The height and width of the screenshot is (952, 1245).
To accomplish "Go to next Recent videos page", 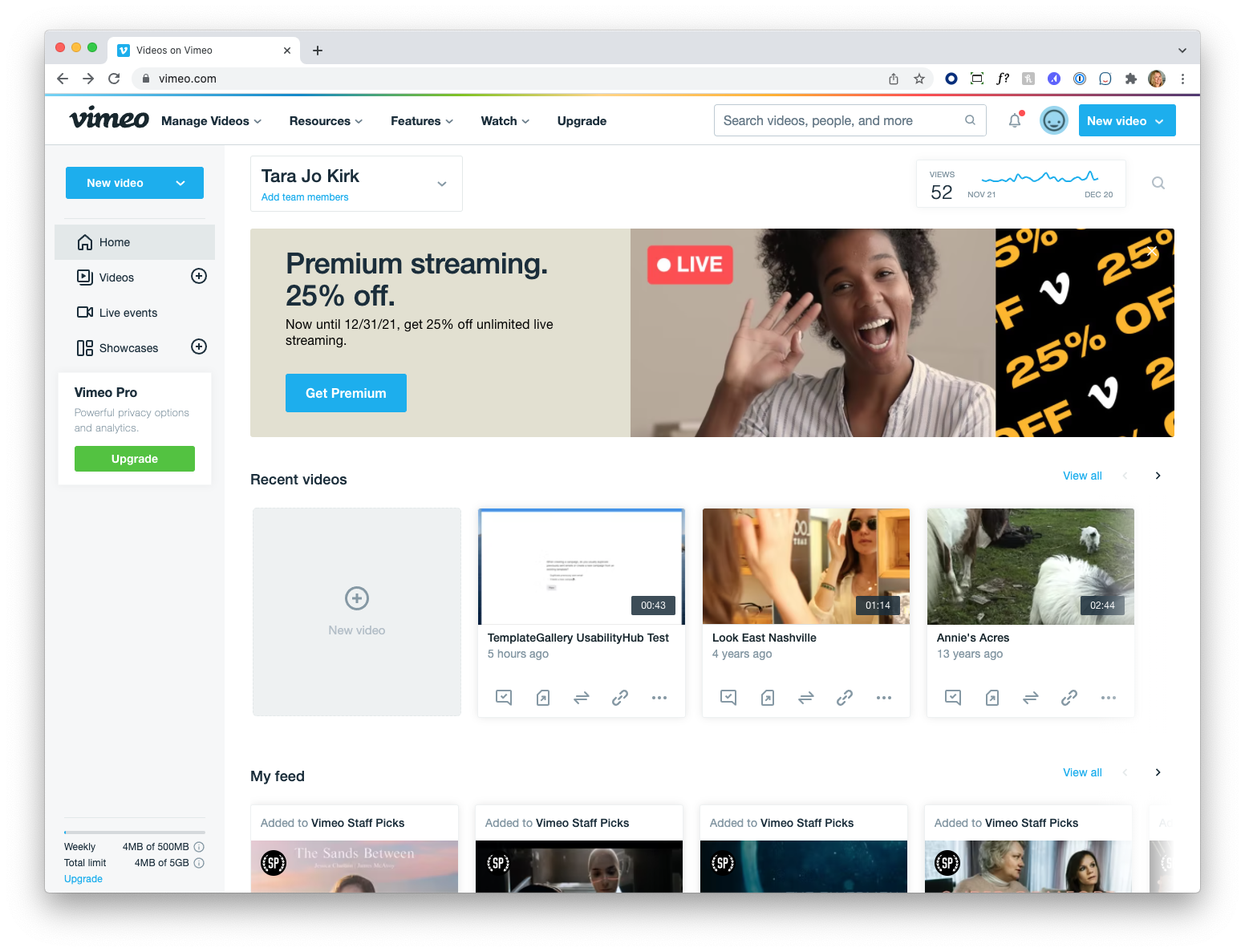I will point(1158,476).
